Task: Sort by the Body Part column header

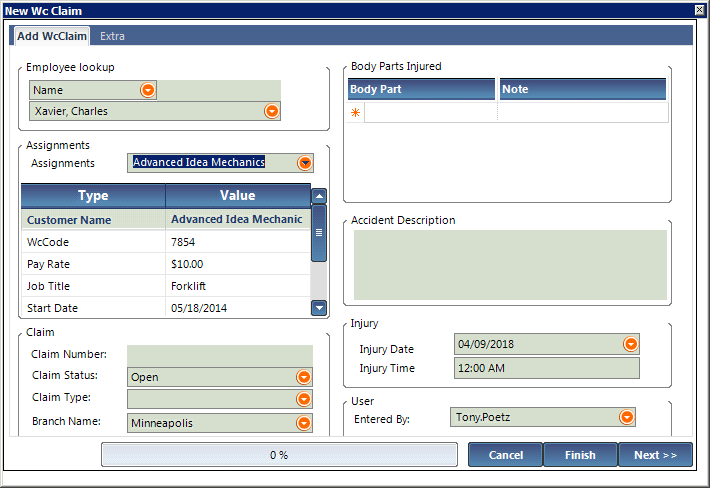Action: pyautogui.click(x=421, y=89)
